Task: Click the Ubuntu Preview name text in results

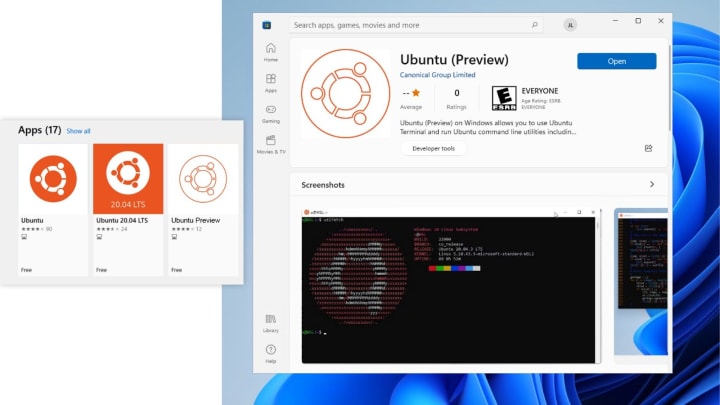Action: coord(196,220)
